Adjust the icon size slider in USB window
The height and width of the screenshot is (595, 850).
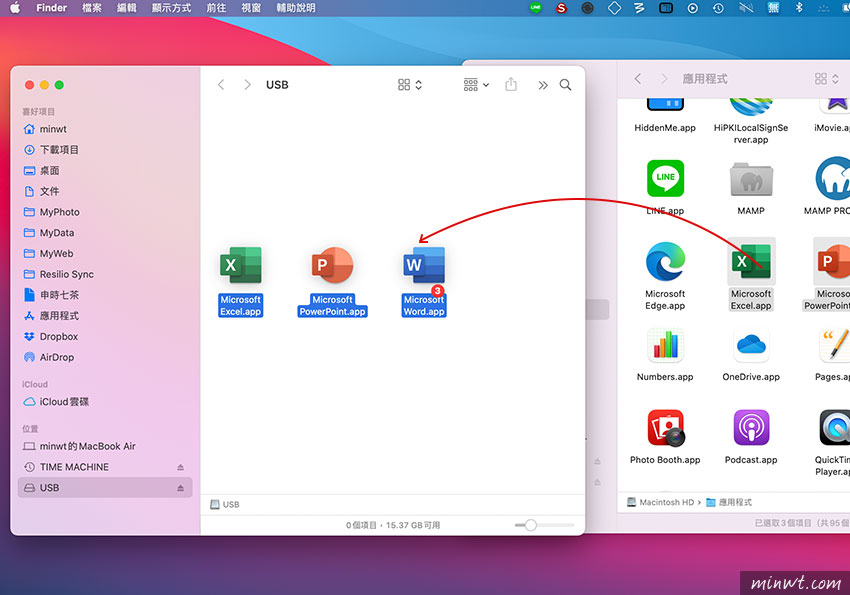[x=531, y=525]
